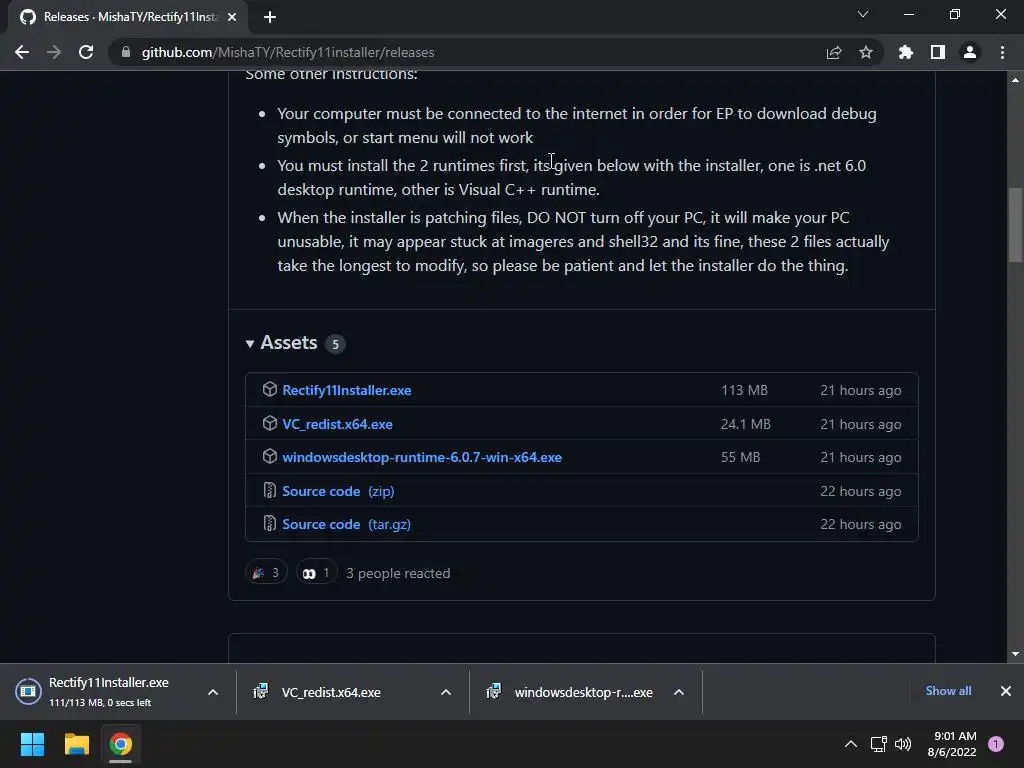Open the notification badge
The height and width of the screenshot is (768, 1024).
996,744
